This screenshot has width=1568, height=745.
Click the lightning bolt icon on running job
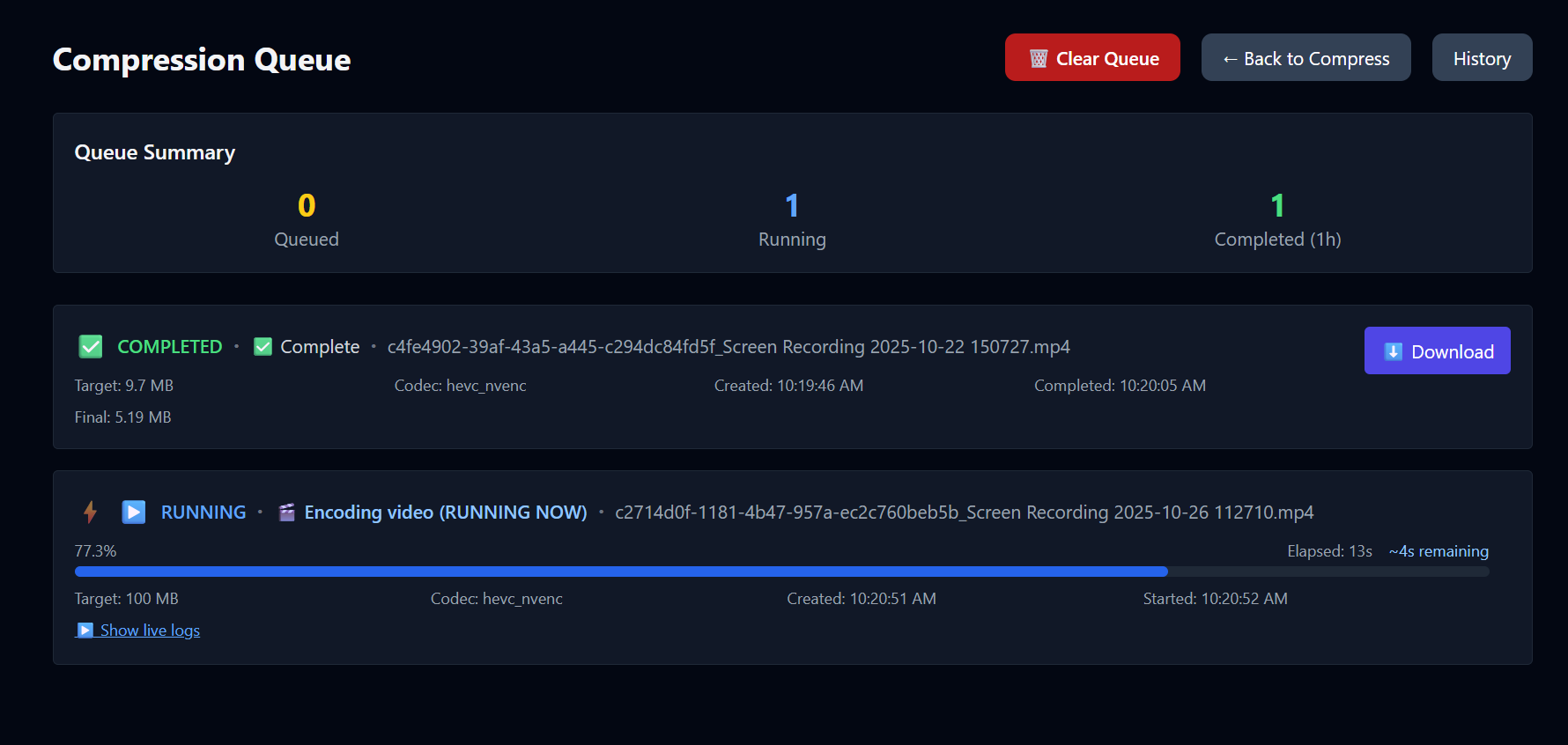[90, 512]
